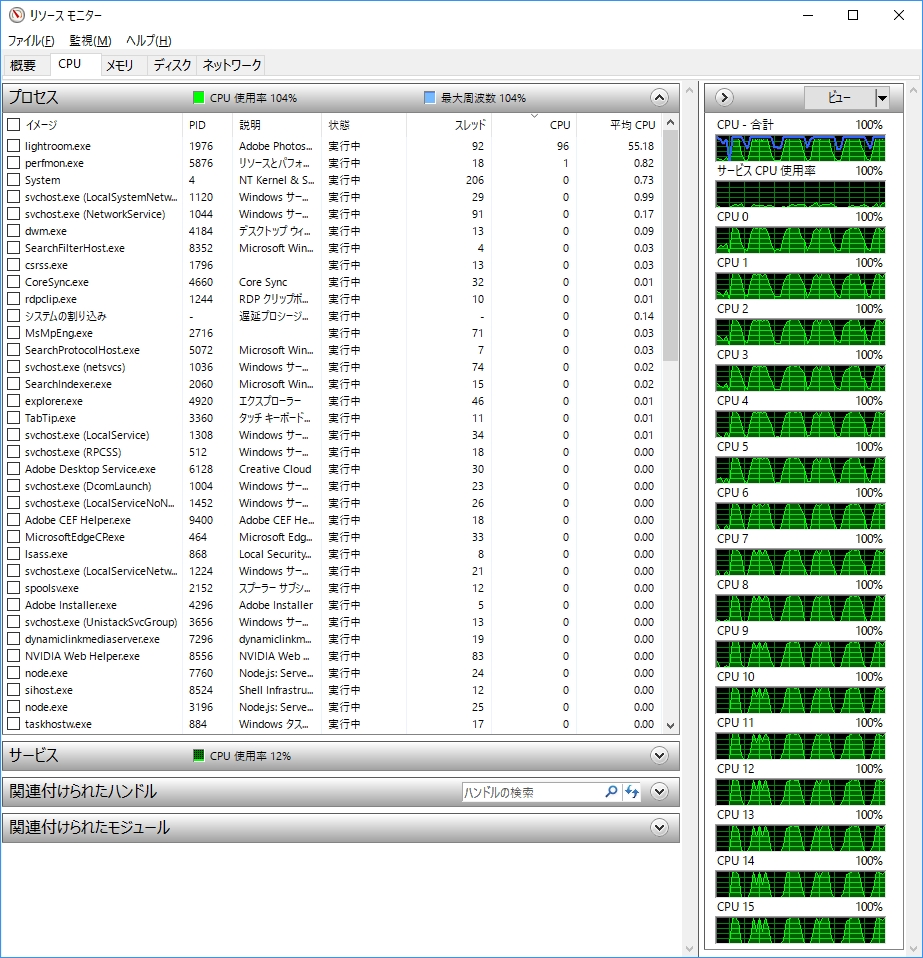The height and width of the screenshot is (958, 923).
Task: Select the rdpclip.exe row name
Action: (51, 299)
